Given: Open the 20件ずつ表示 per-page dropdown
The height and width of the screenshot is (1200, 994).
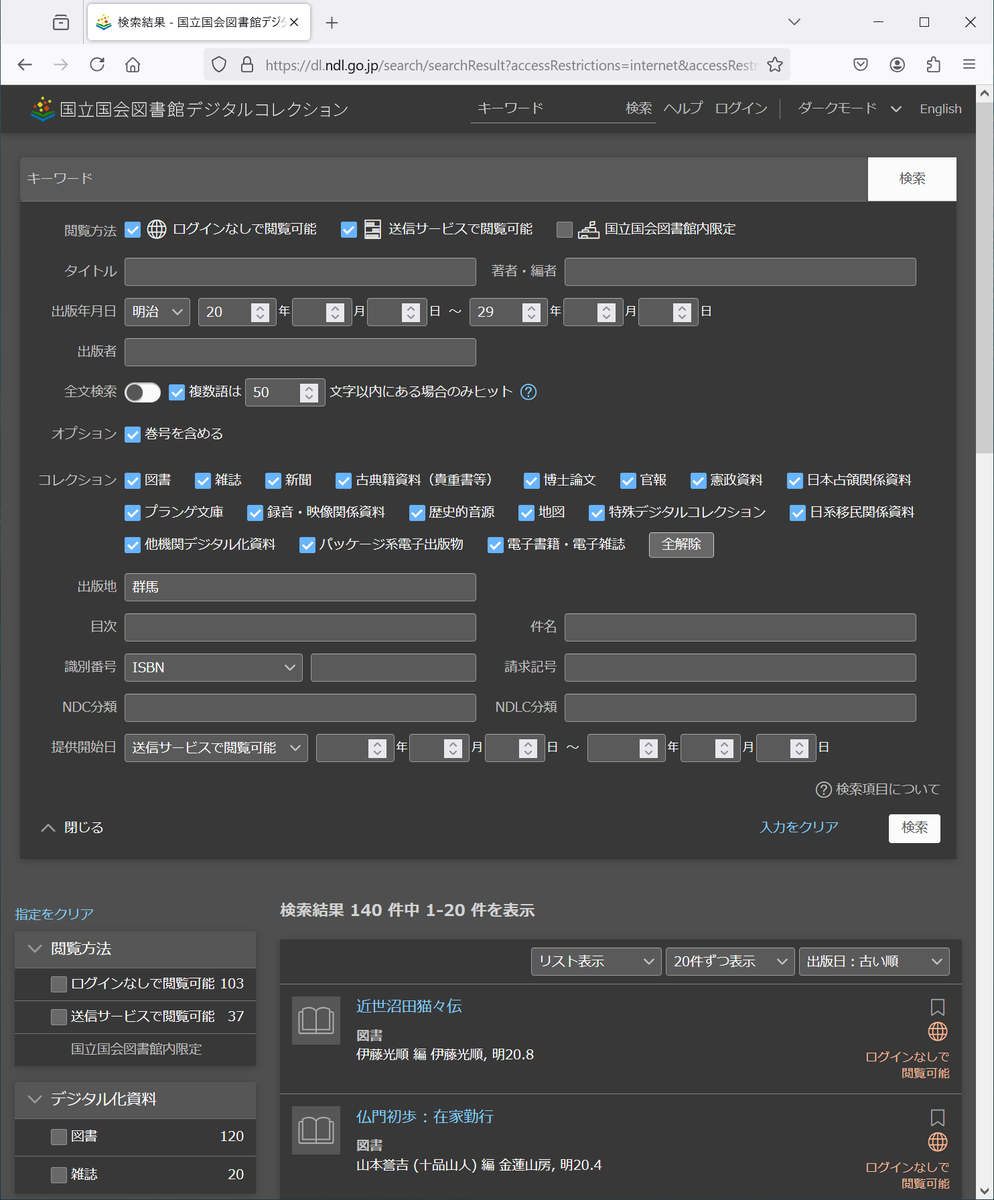Looking at the screenshot, I should [x=730, y=961].
